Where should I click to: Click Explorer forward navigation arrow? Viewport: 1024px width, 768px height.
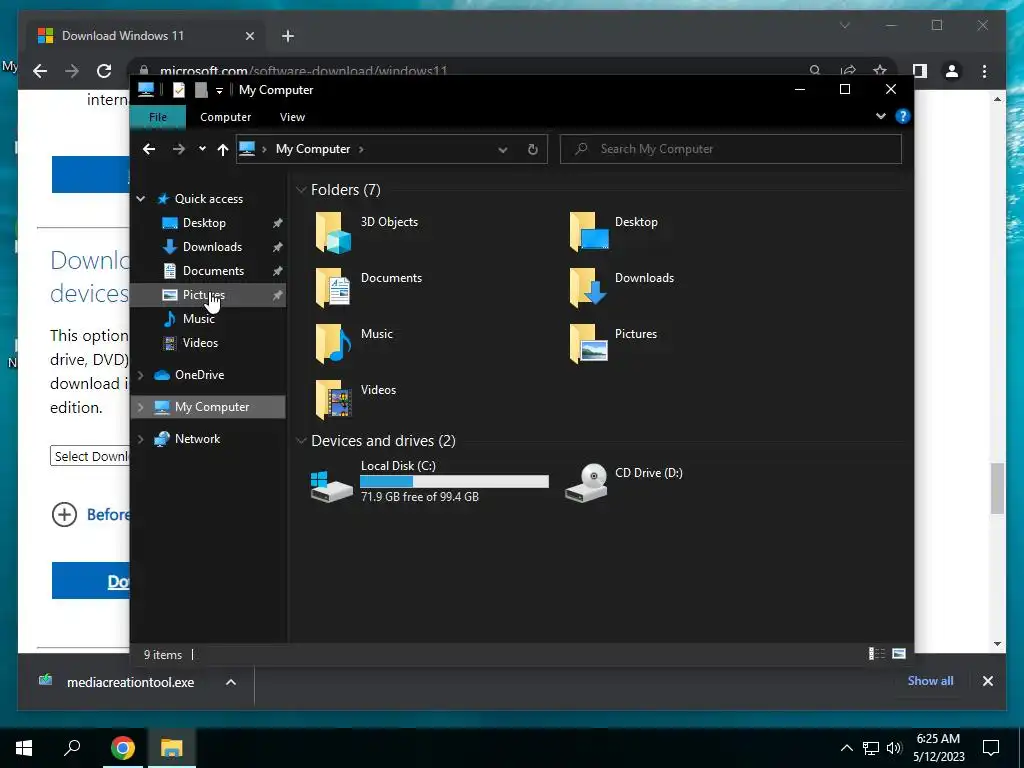[178, 149]
